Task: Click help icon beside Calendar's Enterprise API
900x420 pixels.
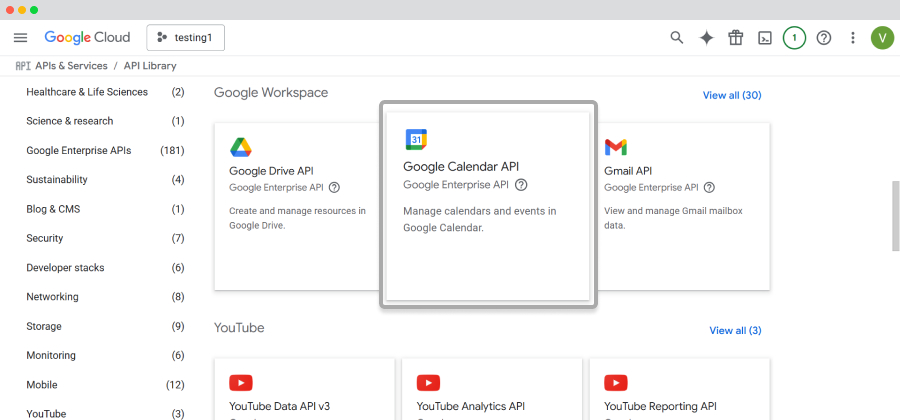Action: pyautogui.click(x=521, y=185)
